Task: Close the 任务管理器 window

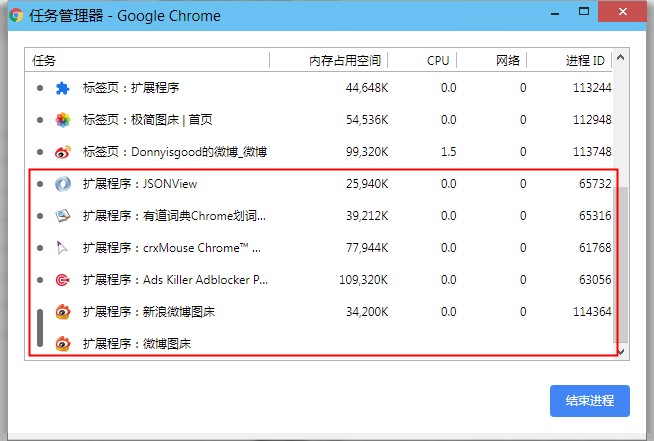Action: coord(622,12)
